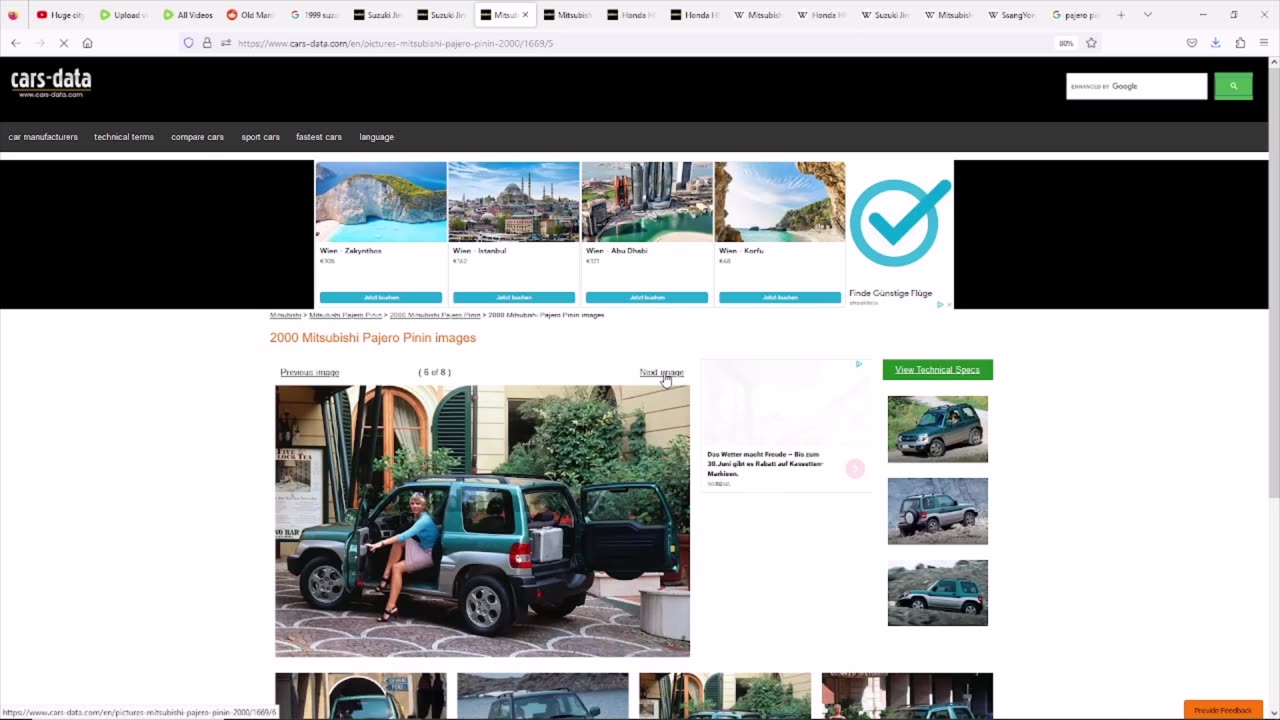Click blue checkmark logo in flights ad
This screenshot has width=1280, height=720.
point(900,222)
